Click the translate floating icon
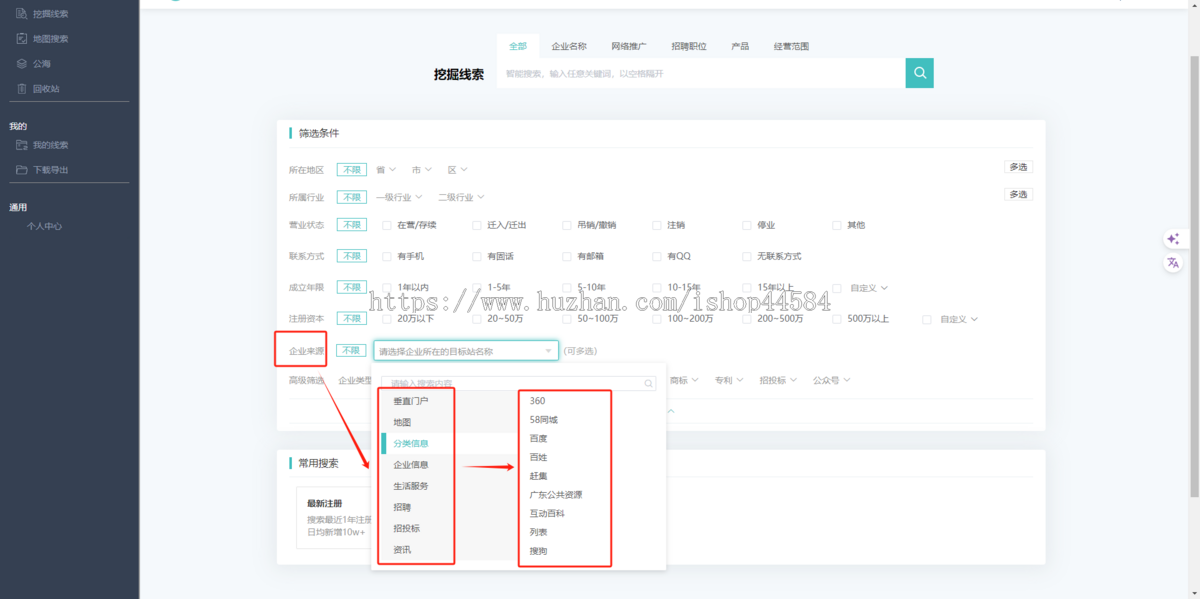The width and height of the screenshot is (1200, 599). (x=1173, y=263)
